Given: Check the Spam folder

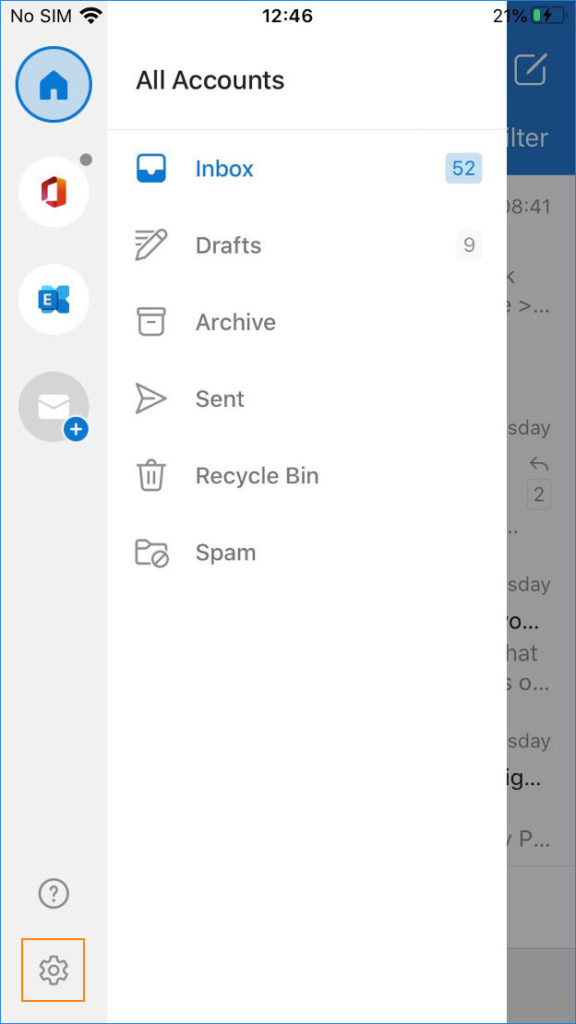Looking at the screenshot, I should point(225,552).
